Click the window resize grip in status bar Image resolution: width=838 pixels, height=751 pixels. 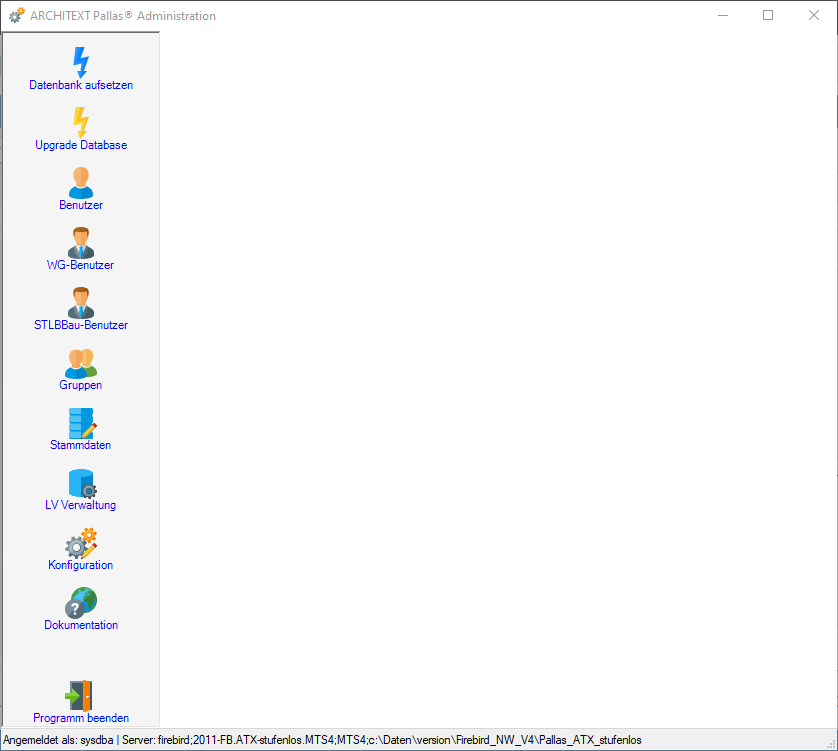831,744
